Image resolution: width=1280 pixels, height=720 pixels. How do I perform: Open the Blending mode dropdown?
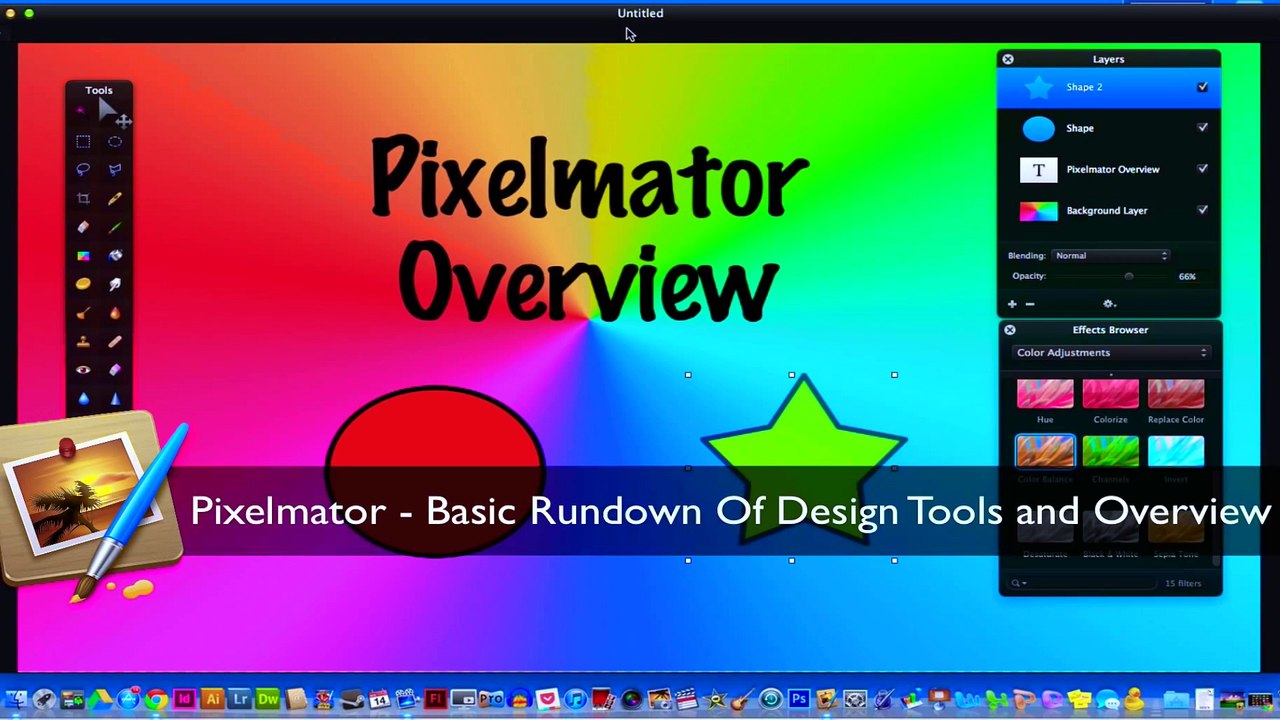[x=1110, y=256]
